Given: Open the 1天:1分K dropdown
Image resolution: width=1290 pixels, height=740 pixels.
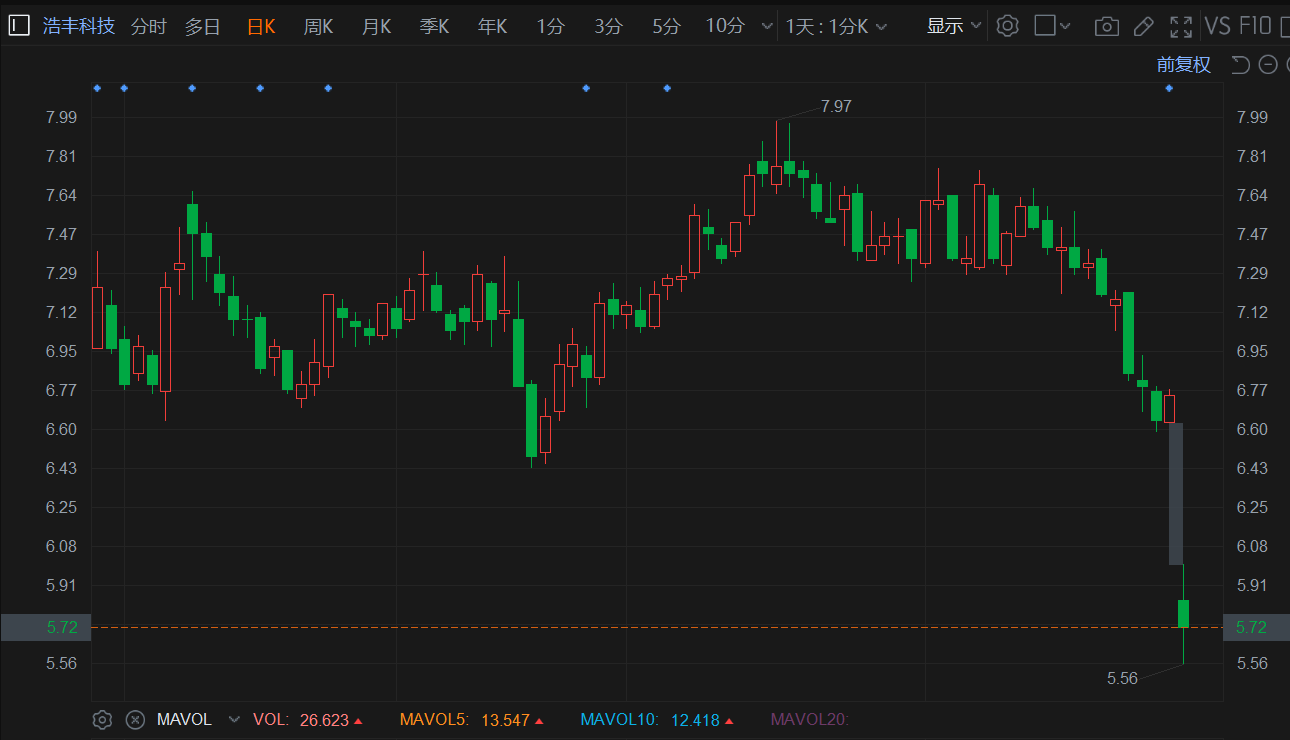Looking at the screenshot, I should point(836,26).
